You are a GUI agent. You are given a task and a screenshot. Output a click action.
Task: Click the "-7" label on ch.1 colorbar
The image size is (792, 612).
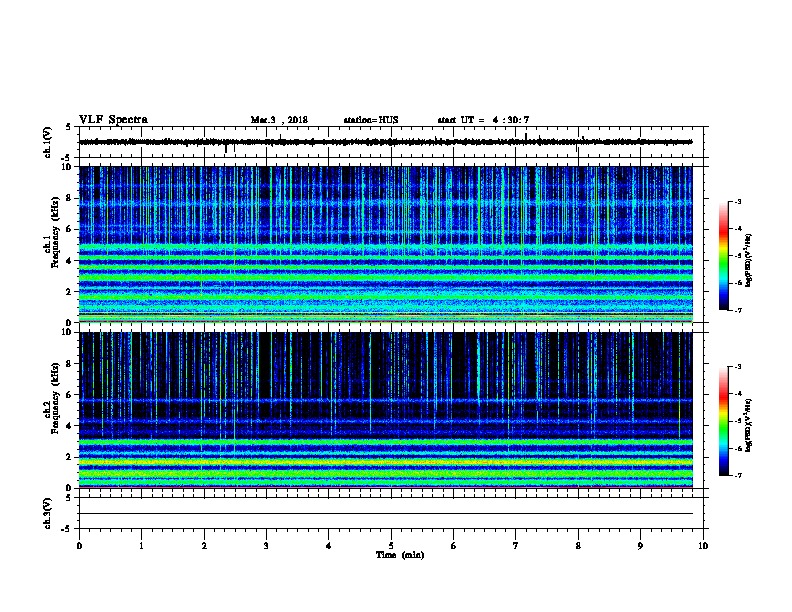click(738, 310)
